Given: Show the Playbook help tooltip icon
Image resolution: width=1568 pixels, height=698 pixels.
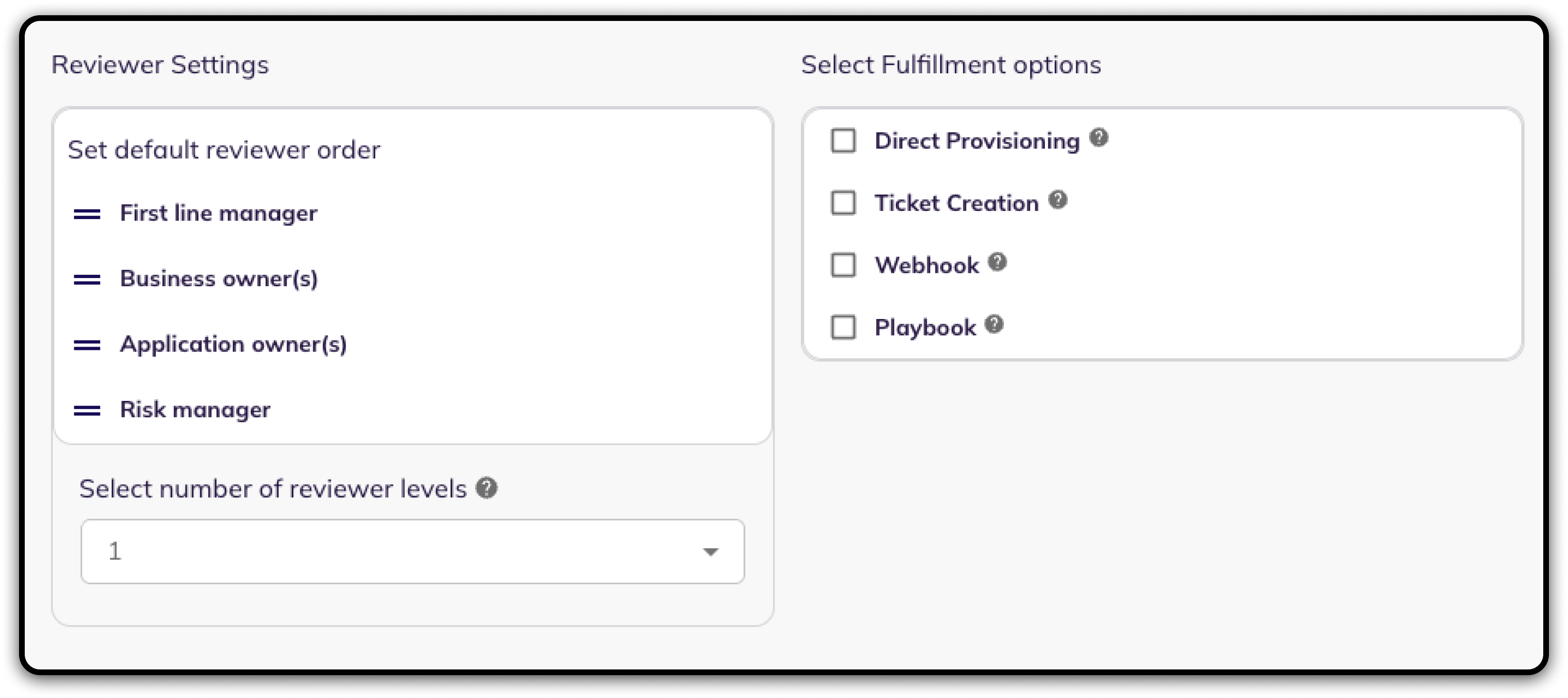Looking at the screenshot, I should click(994, 325).
